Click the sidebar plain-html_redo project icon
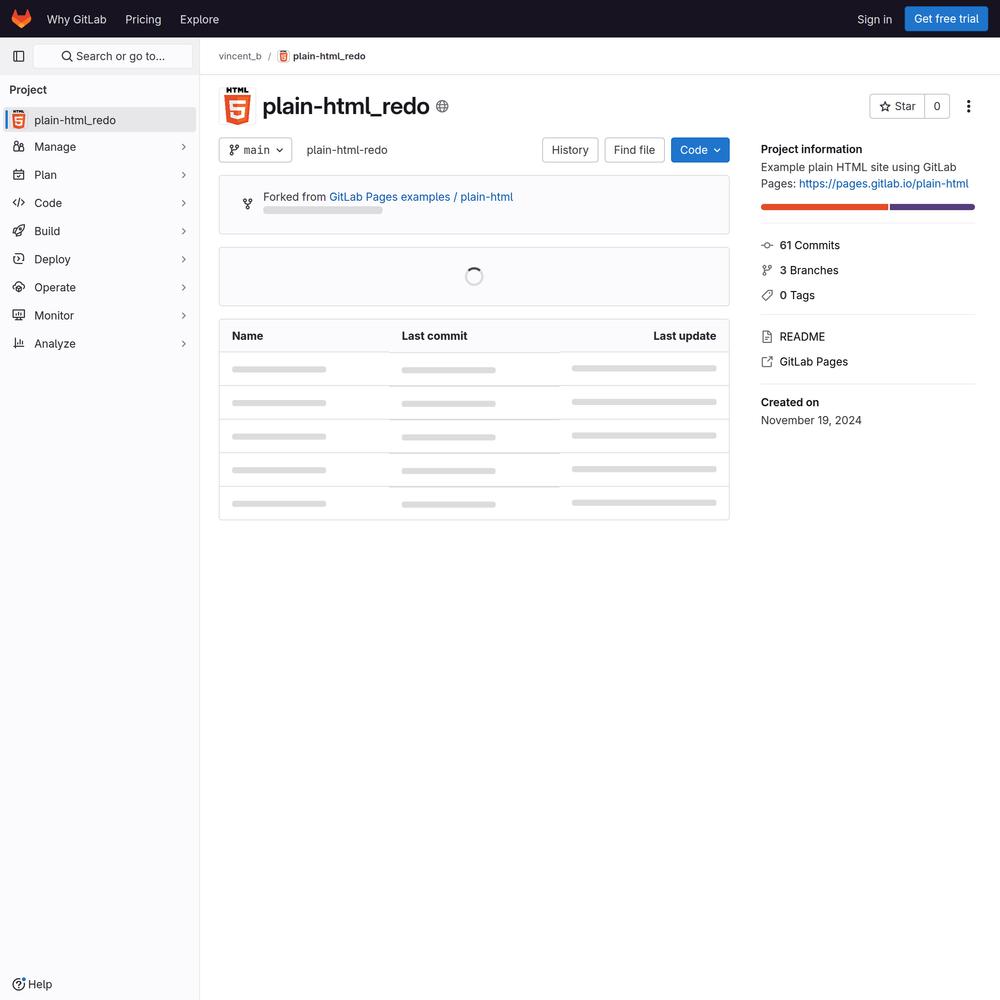Viewport: 1000px width, 1000px height. (x=18, y=119)
